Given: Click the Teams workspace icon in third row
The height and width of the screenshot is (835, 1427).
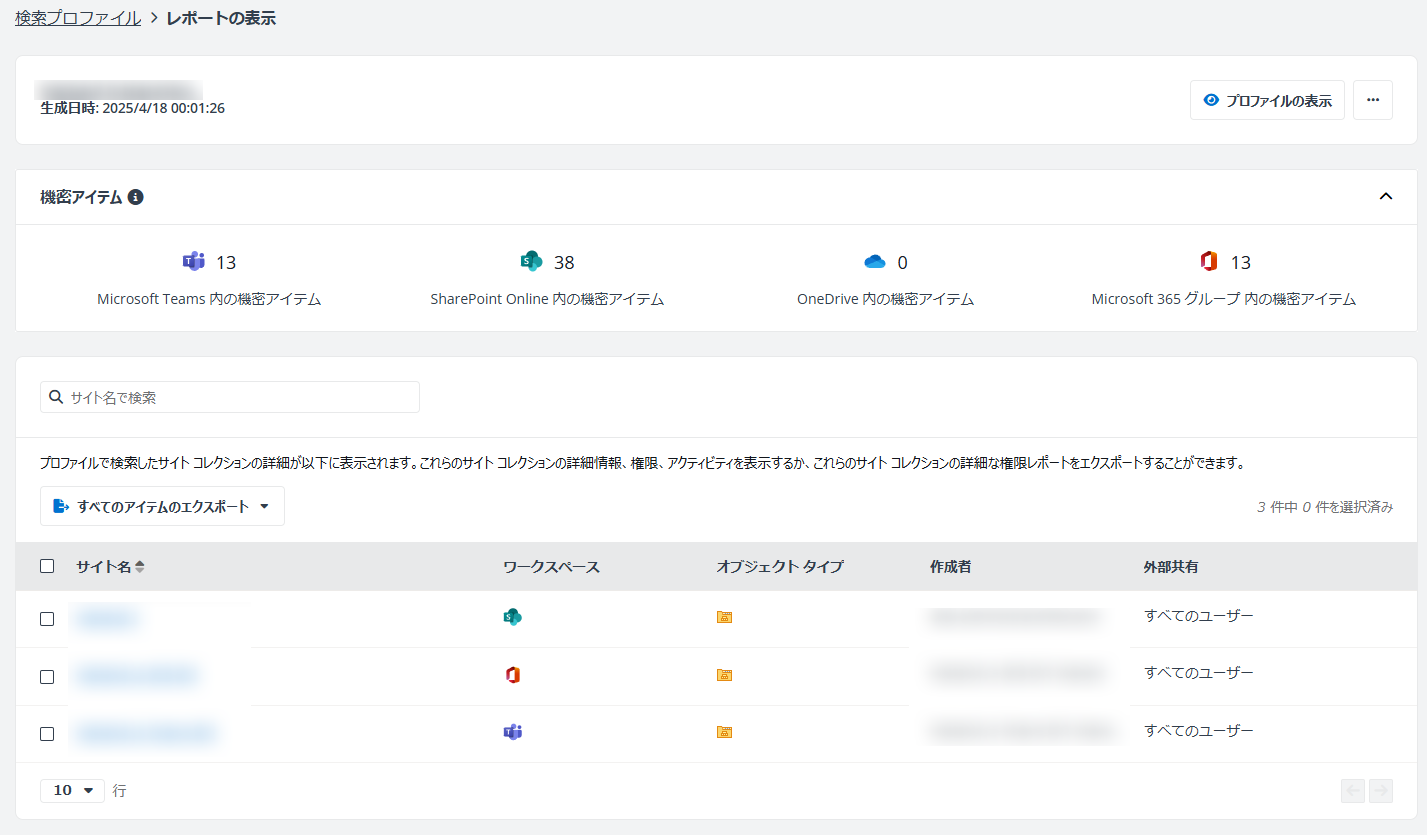Looking at the screenshot, I should click(513, 732).
